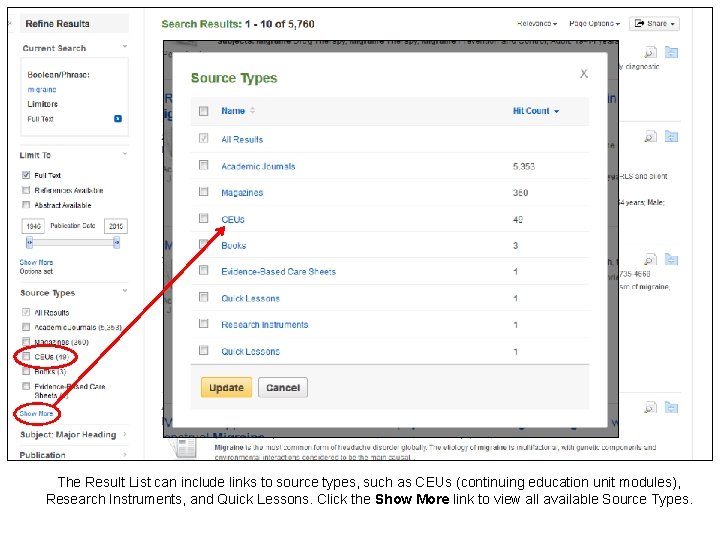Click preview icon above the 'RLS and silent' text

650,136
